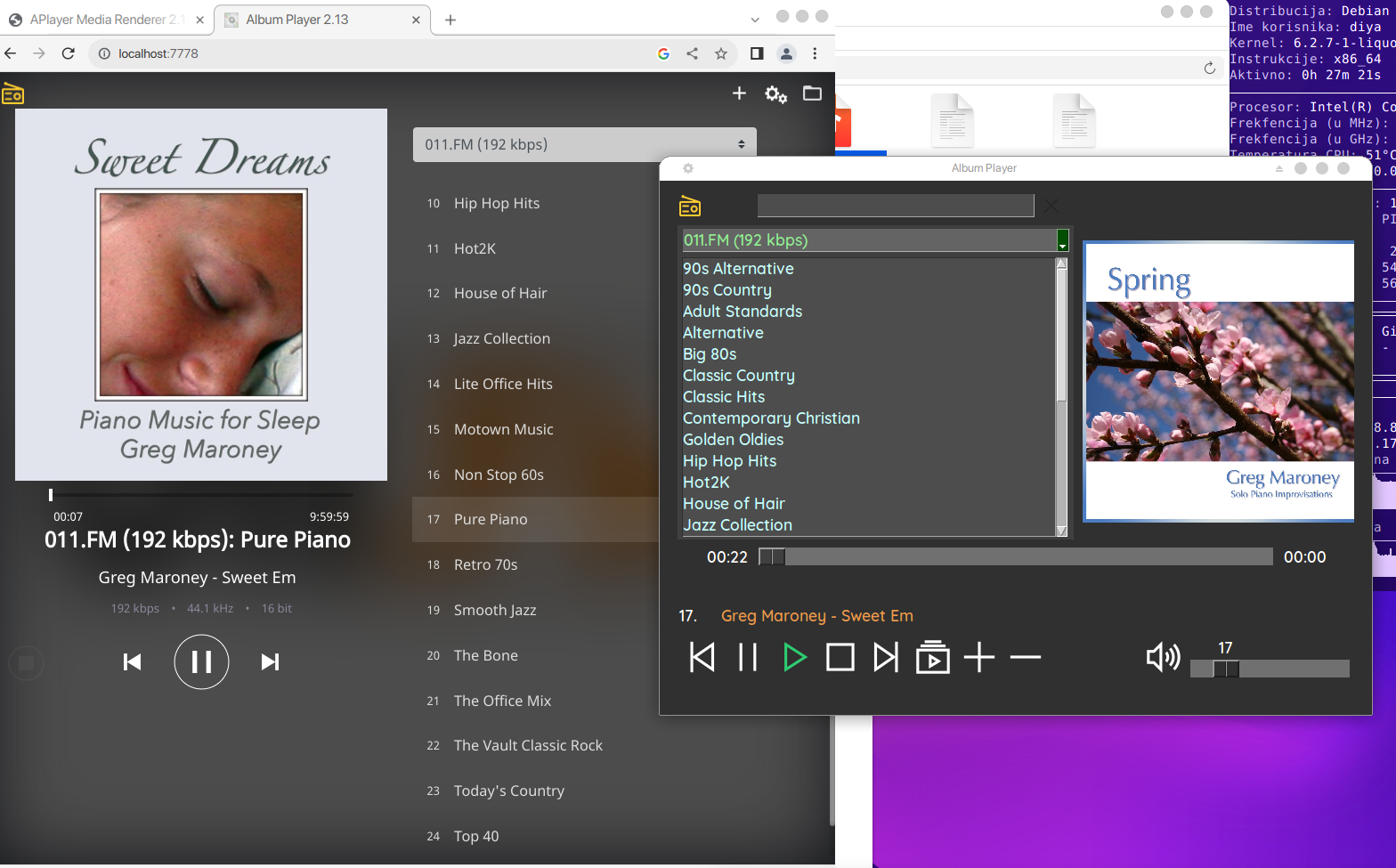Choose Golden Oldies in Album Player list

[x=733, y=439]
